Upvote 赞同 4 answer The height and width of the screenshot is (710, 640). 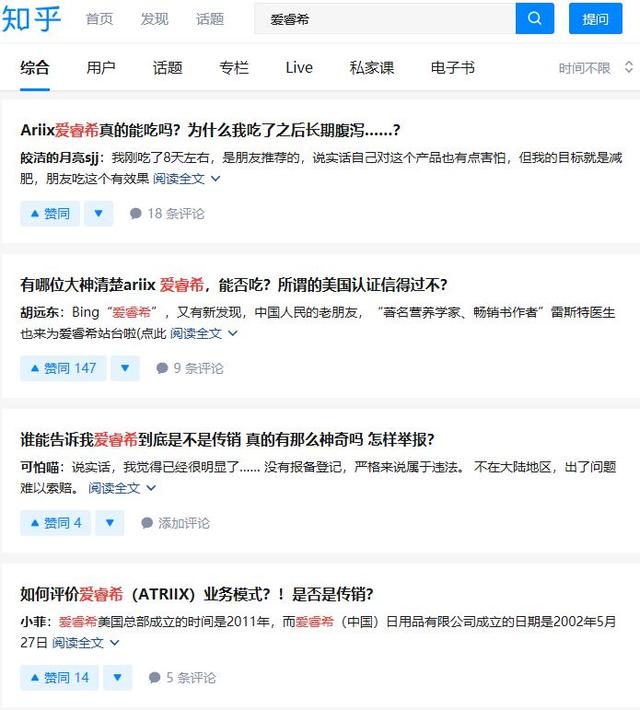55,523
